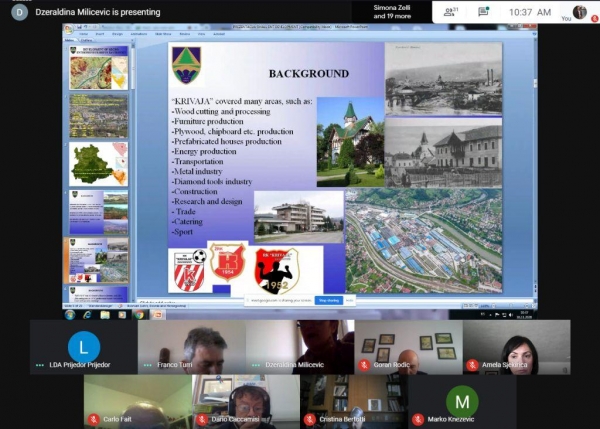Click the muted mic icon for Amela Sjekirica
The height and width of the screenshot is (429, 600).
[x=472, y=365]
